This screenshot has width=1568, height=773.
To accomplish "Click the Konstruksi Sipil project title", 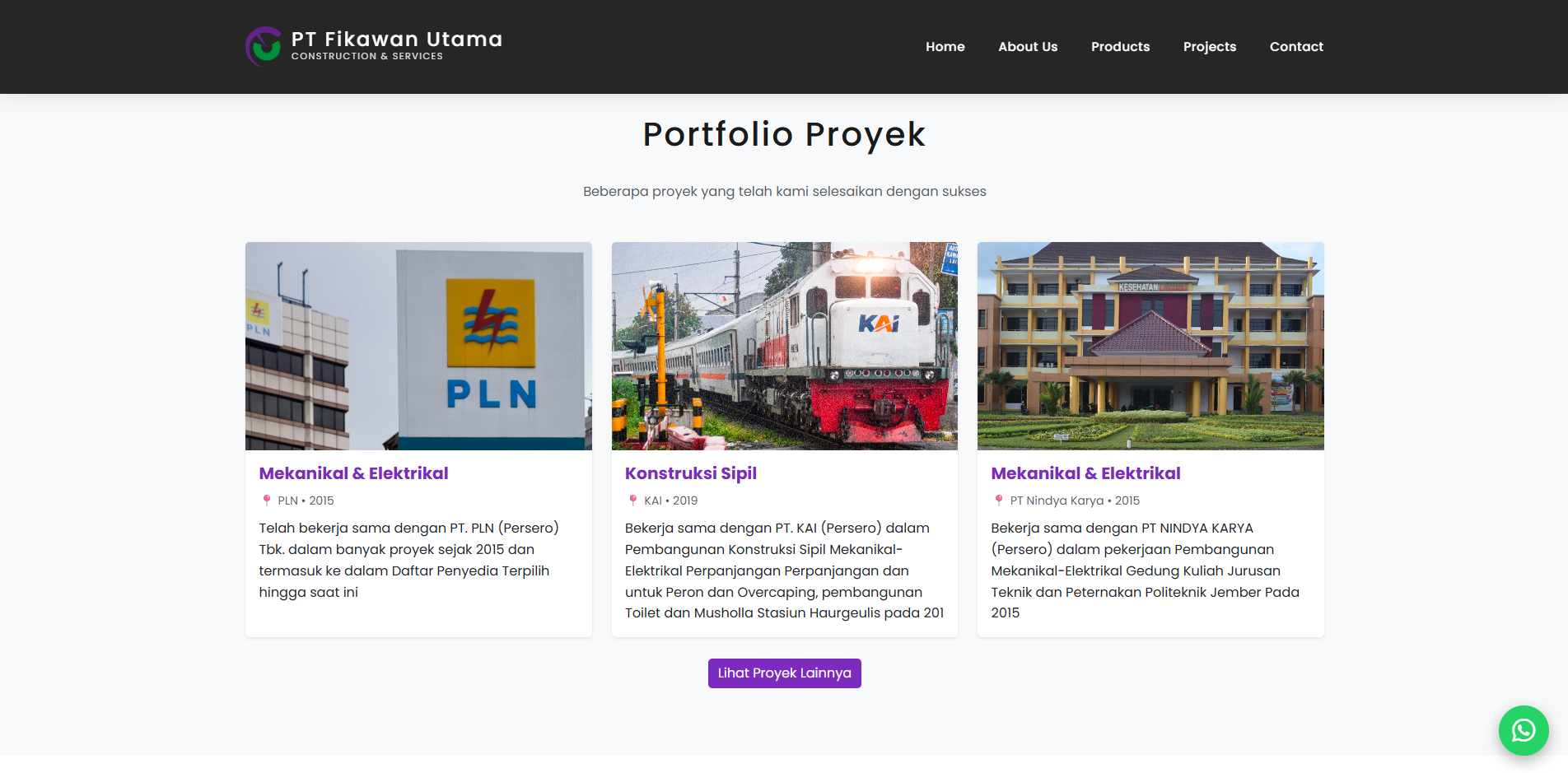I will pos(690,473).
